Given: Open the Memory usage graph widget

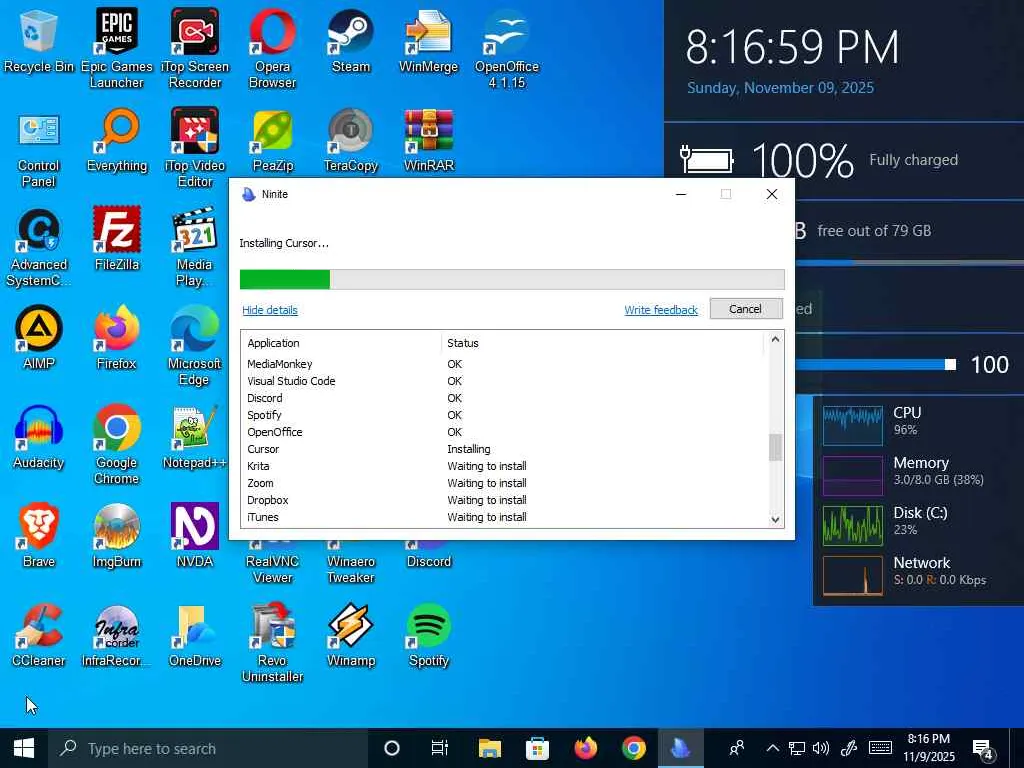Looking at the screenshot, I should point(853,475).
